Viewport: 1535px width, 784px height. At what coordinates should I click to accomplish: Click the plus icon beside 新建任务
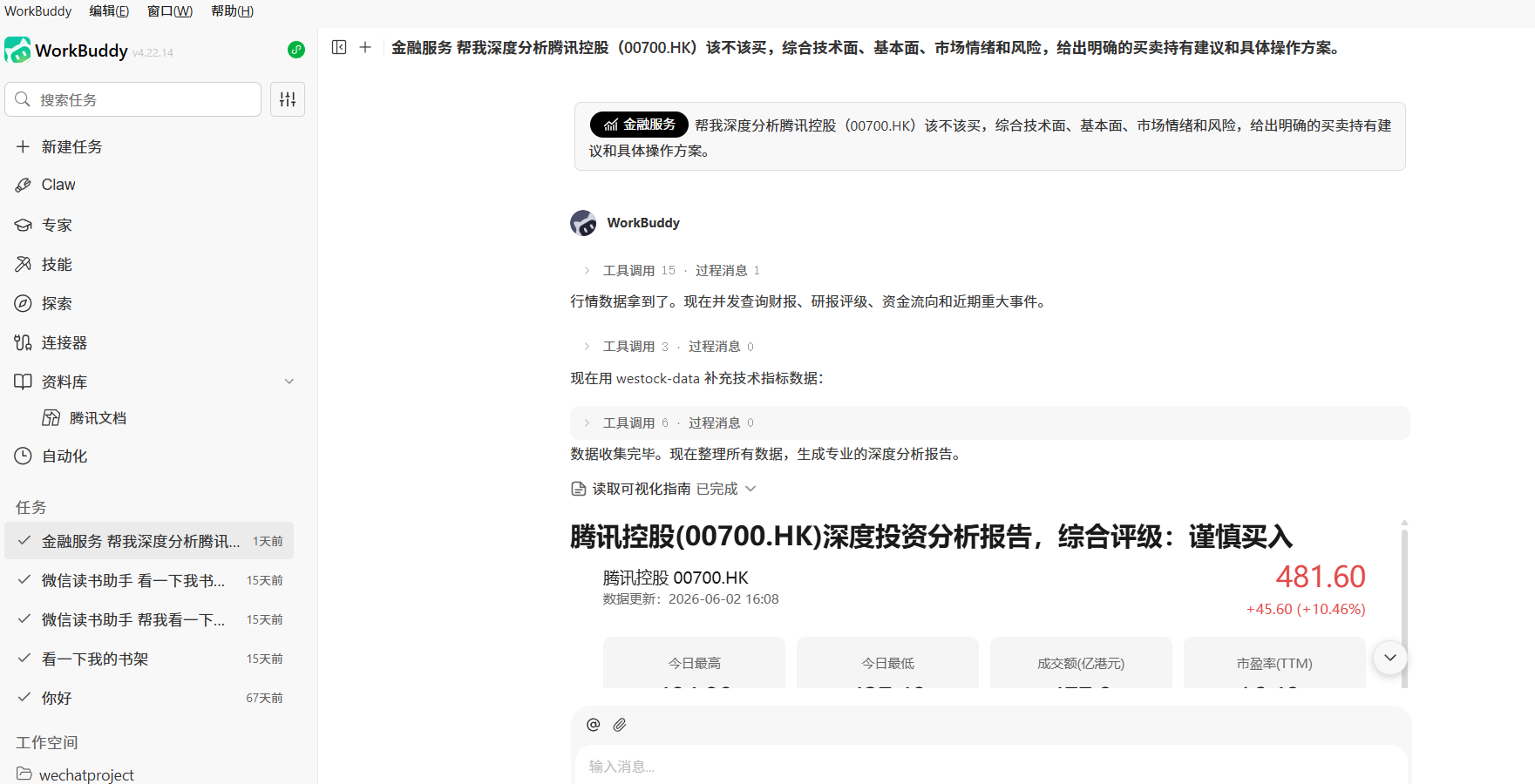pyautogui.click(x=24, y=146)
